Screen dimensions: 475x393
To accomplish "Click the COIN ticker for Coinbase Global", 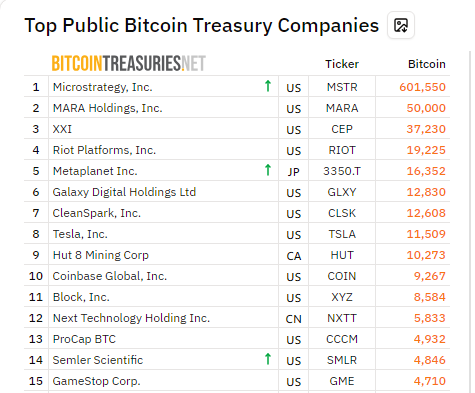I will (x=342, y=276).
